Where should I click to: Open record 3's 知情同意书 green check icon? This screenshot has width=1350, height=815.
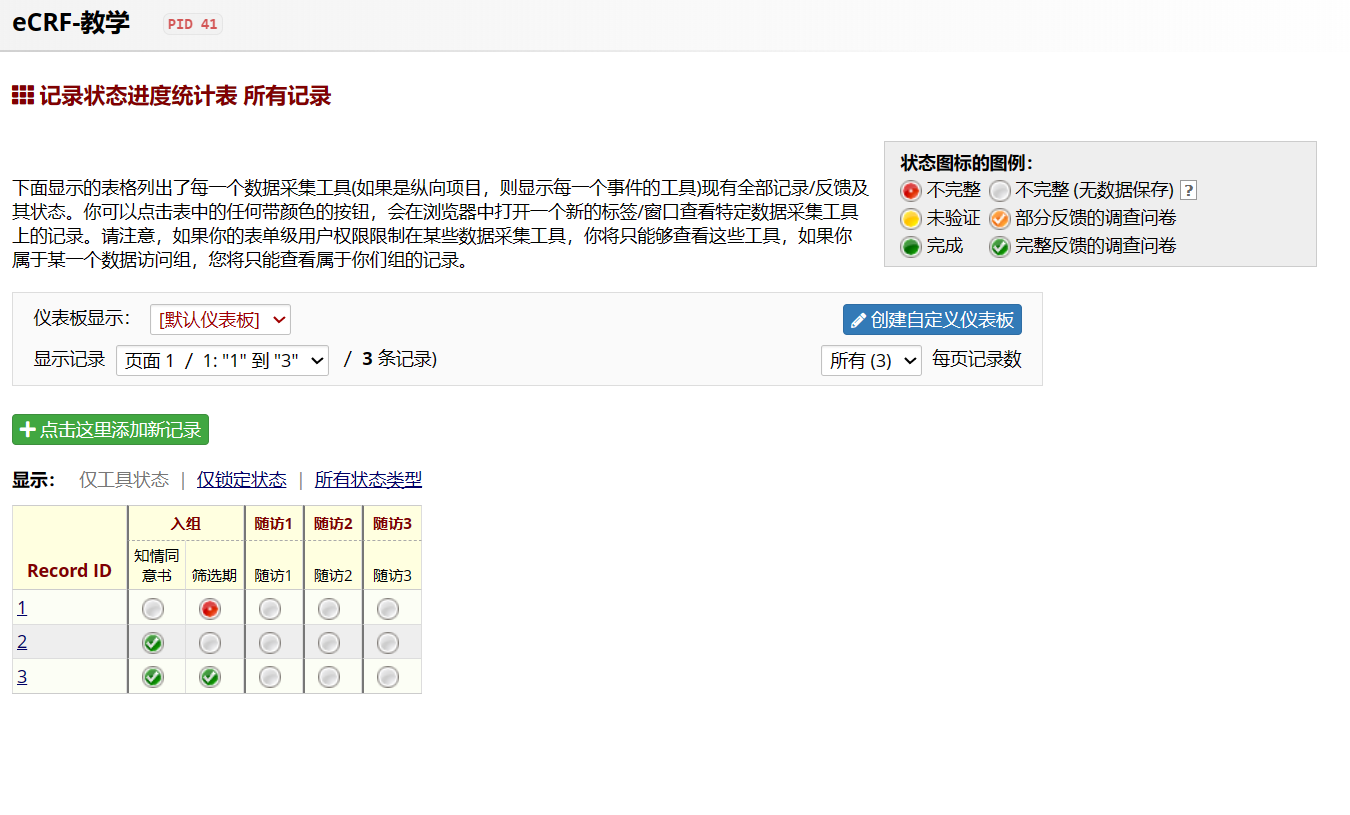(x=152, y=677)
